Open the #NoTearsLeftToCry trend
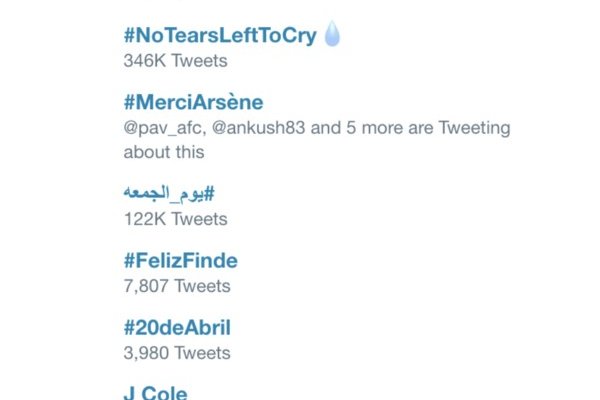 220,36
